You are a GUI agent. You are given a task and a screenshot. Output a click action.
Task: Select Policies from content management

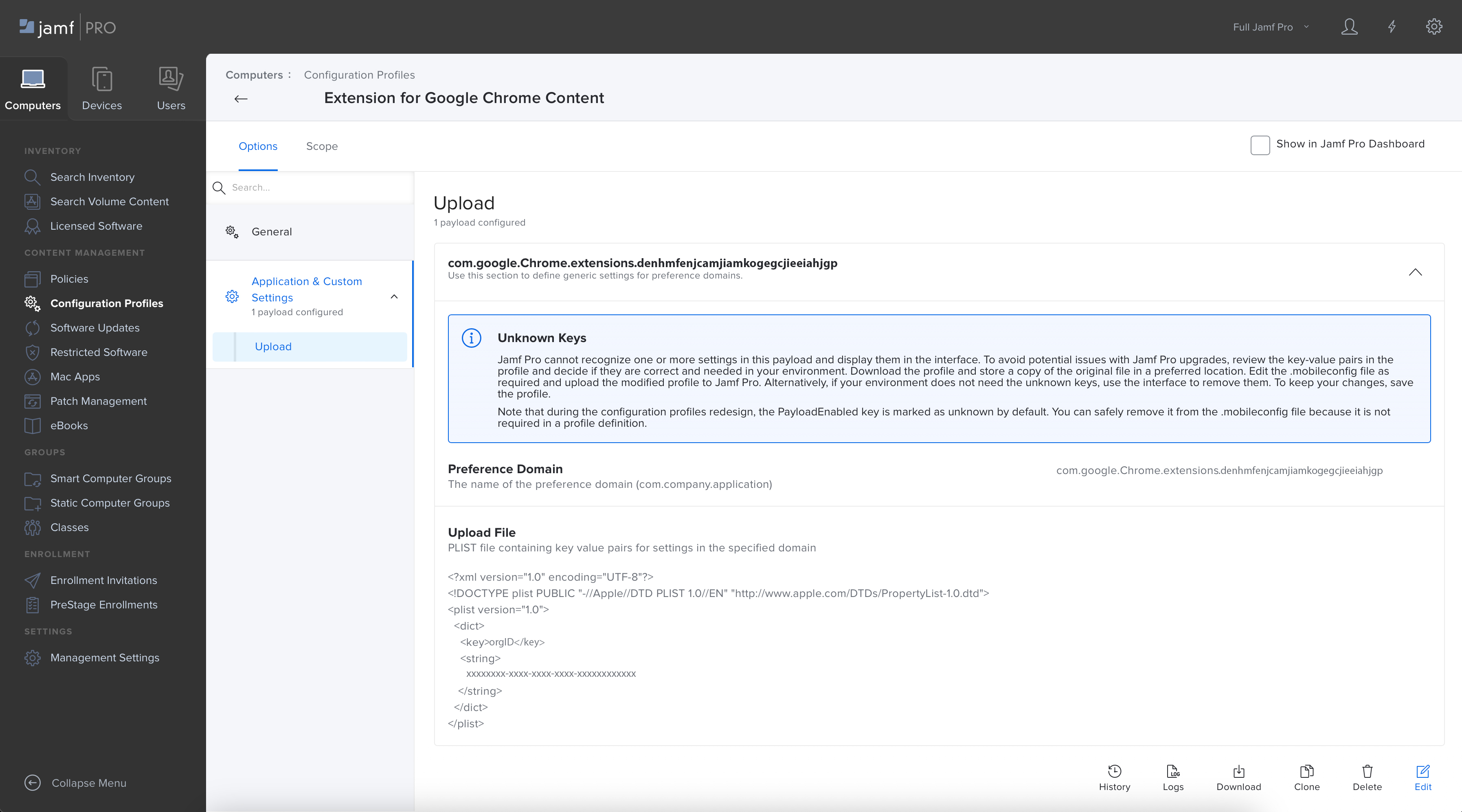click(x=69, y=278)
